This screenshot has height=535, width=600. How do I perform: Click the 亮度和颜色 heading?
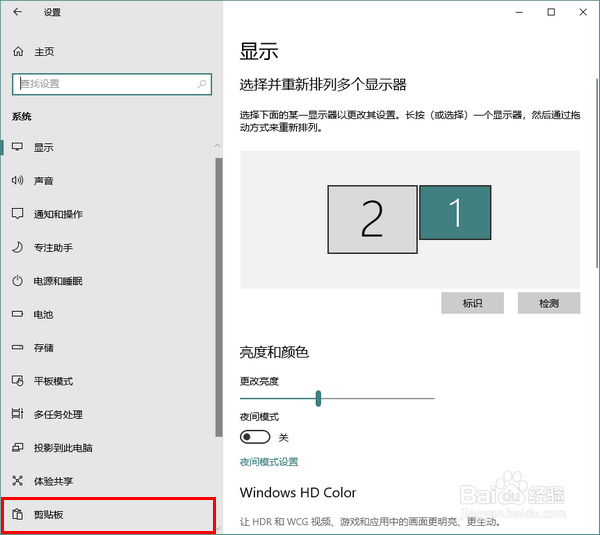point(274,352)
